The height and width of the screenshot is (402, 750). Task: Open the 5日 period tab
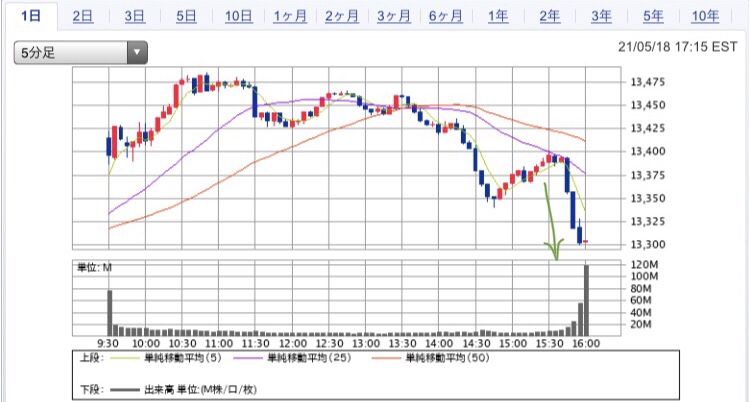pyautogui.click(x=186, y=16)
